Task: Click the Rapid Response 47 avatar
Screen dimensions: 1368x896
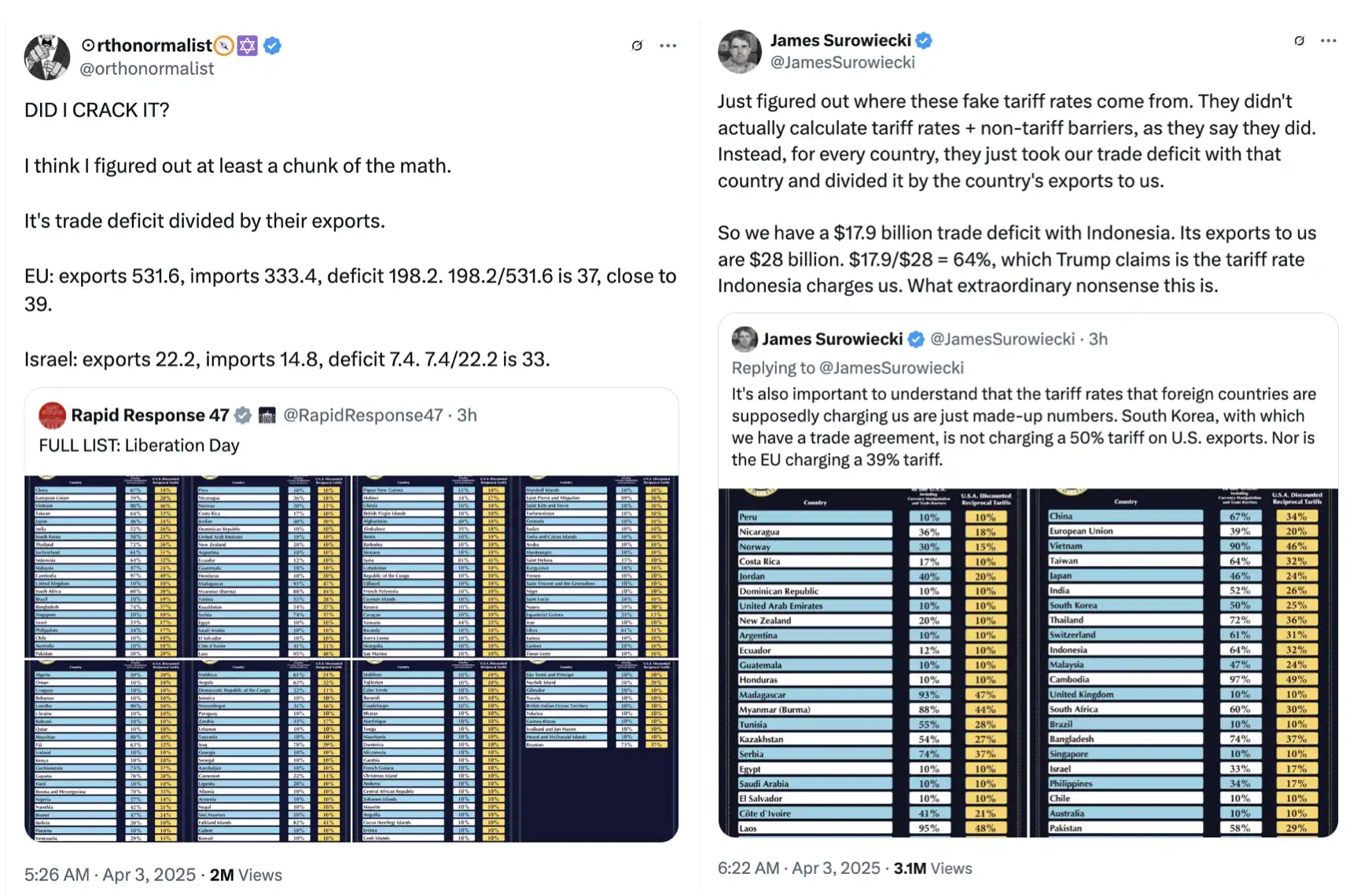Action: (53, 416)
